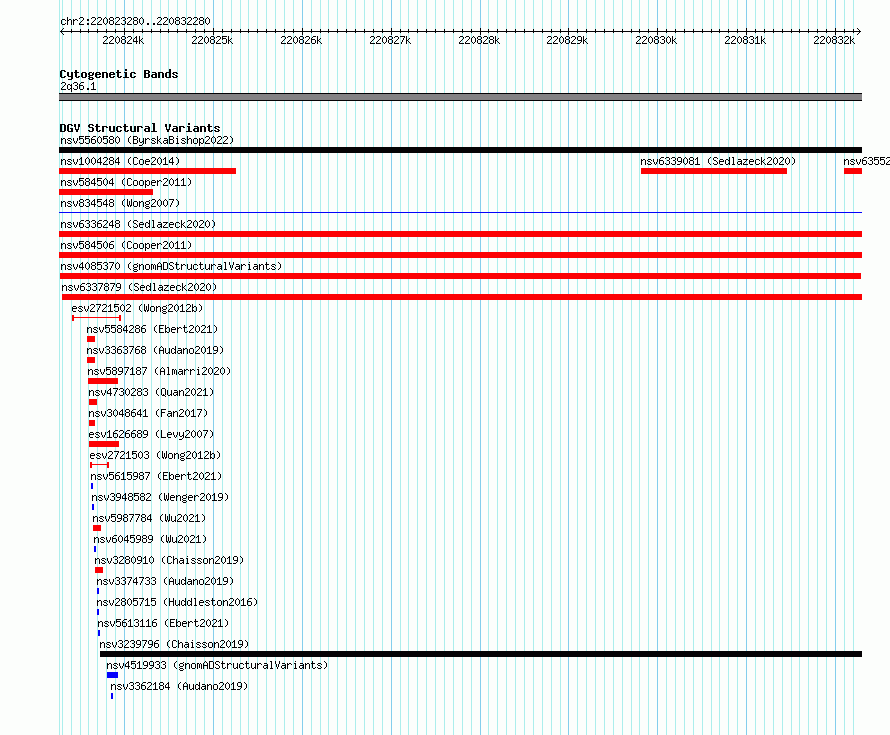
Task: Click the 220829k ruler tick label
Action: coord(567,40)
